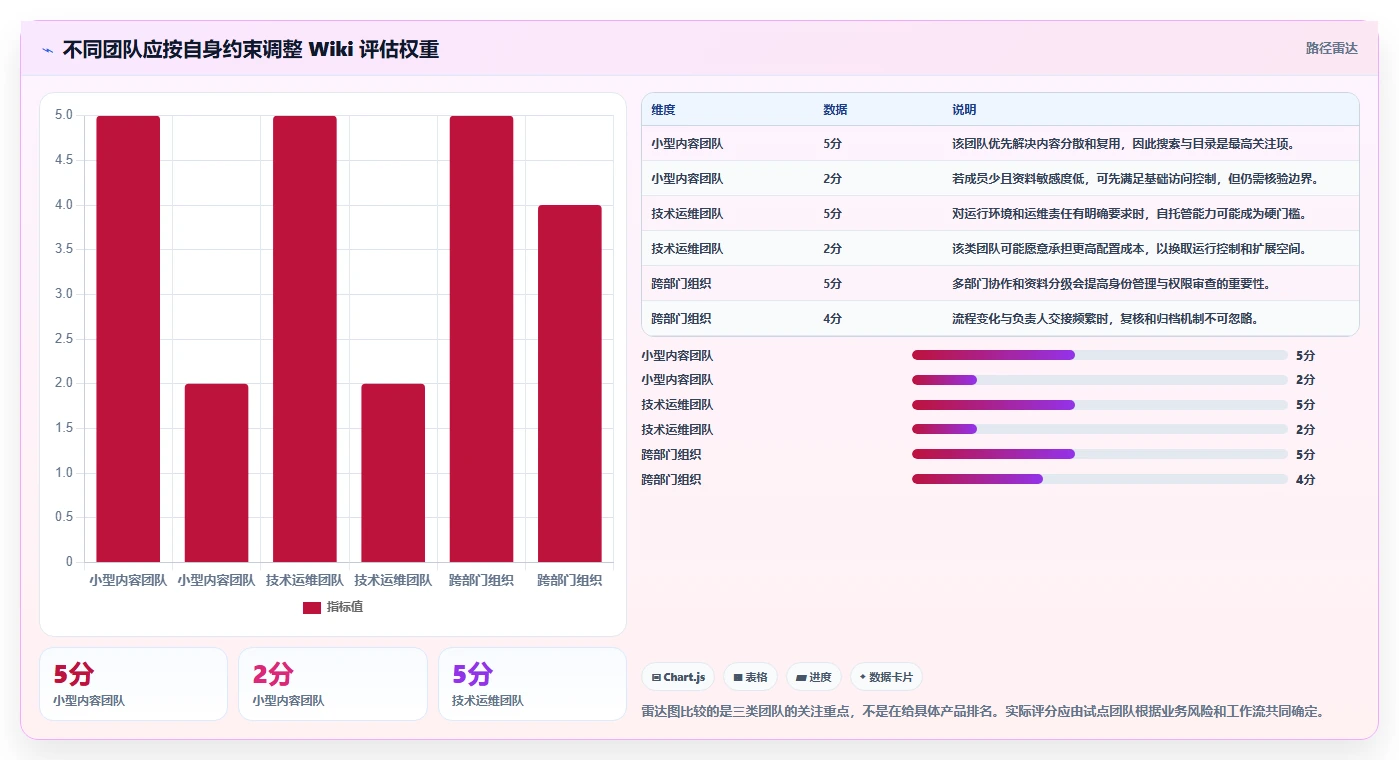Click the 4.5 tick on the chart y-axis
Viewport: 1399px width, 760px height.
[63, 160]
